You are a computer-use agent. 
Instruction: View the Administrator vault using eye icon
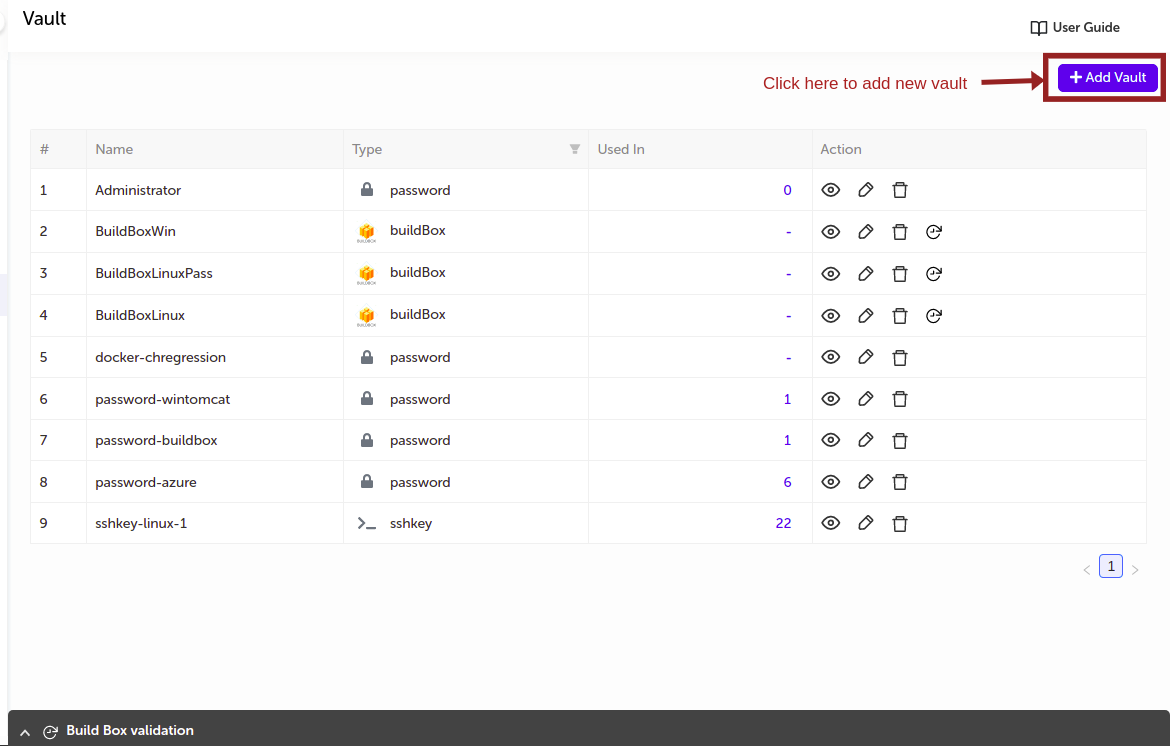click(x=830, y=190)
